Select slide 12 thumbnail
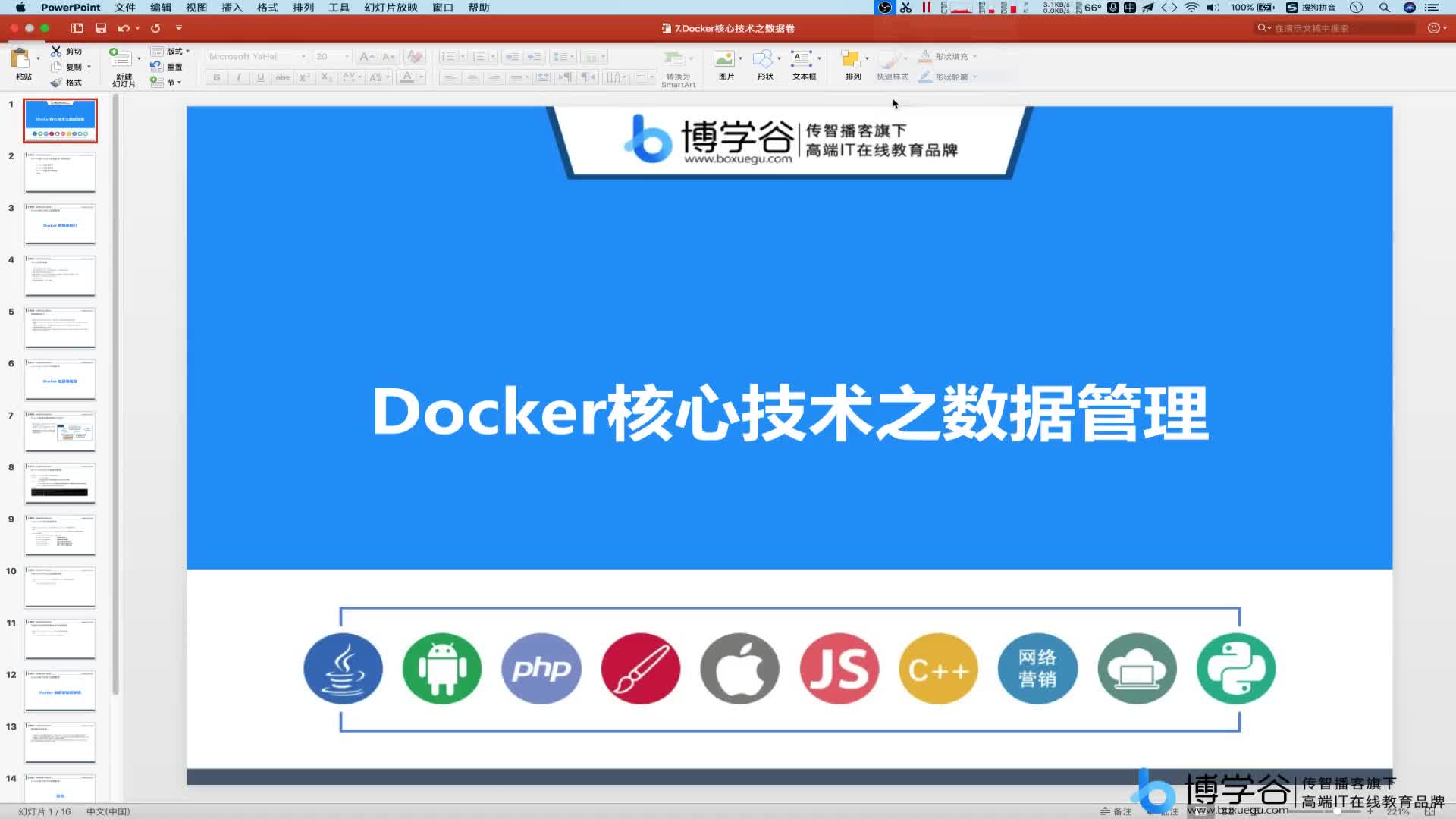The image size is (1456, 819). click(60, 691)
